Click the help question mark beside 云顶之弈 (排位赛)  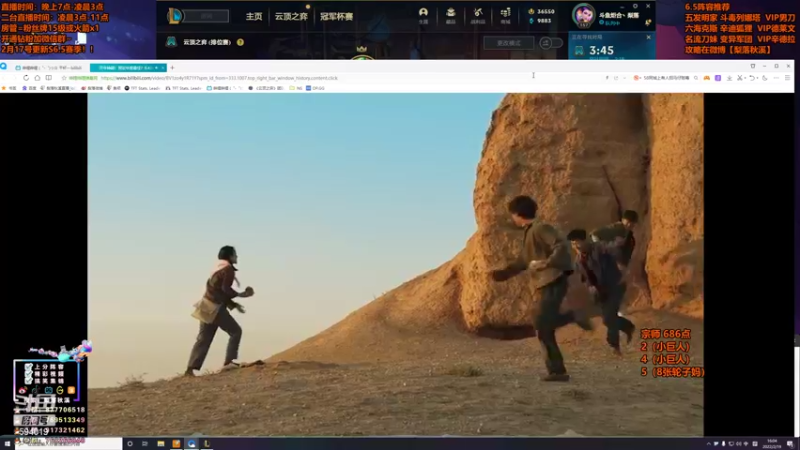click(x=240, y=42)
